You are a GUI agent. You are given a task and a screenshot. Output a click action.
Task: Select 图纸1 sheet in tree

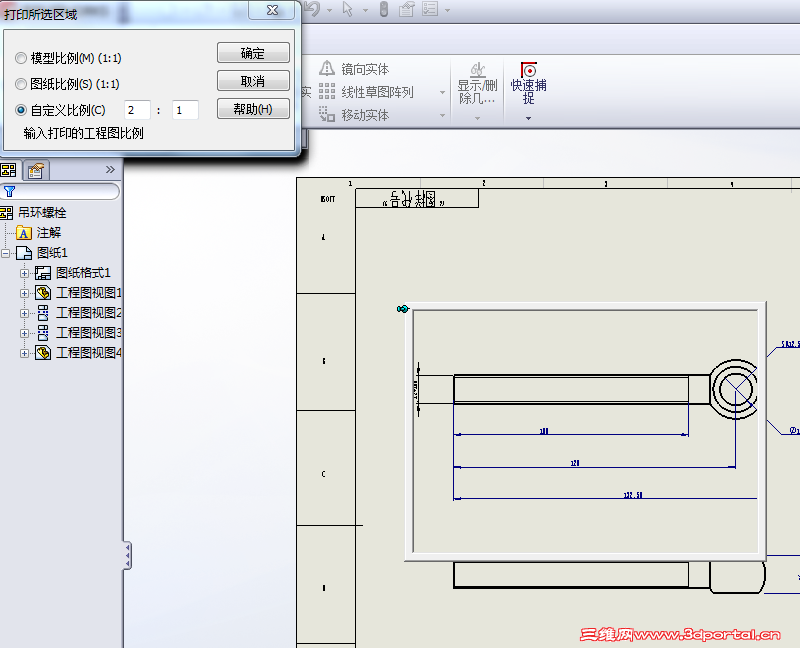[52, 253]
